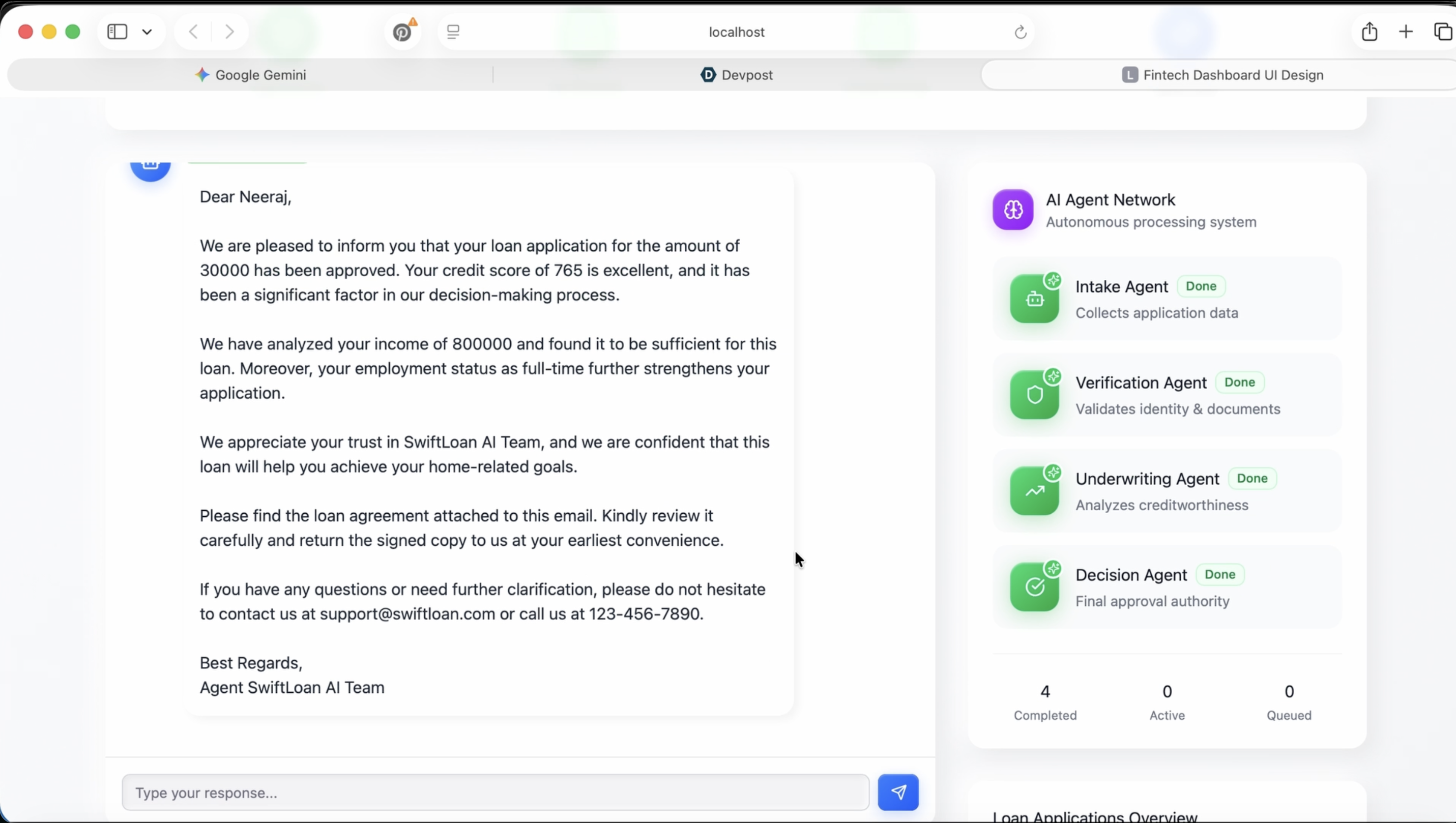Viewport: 1456px width, 823px height.
Task: Click the purple AI Agent Network brain icon
Action: point(1012,210)
